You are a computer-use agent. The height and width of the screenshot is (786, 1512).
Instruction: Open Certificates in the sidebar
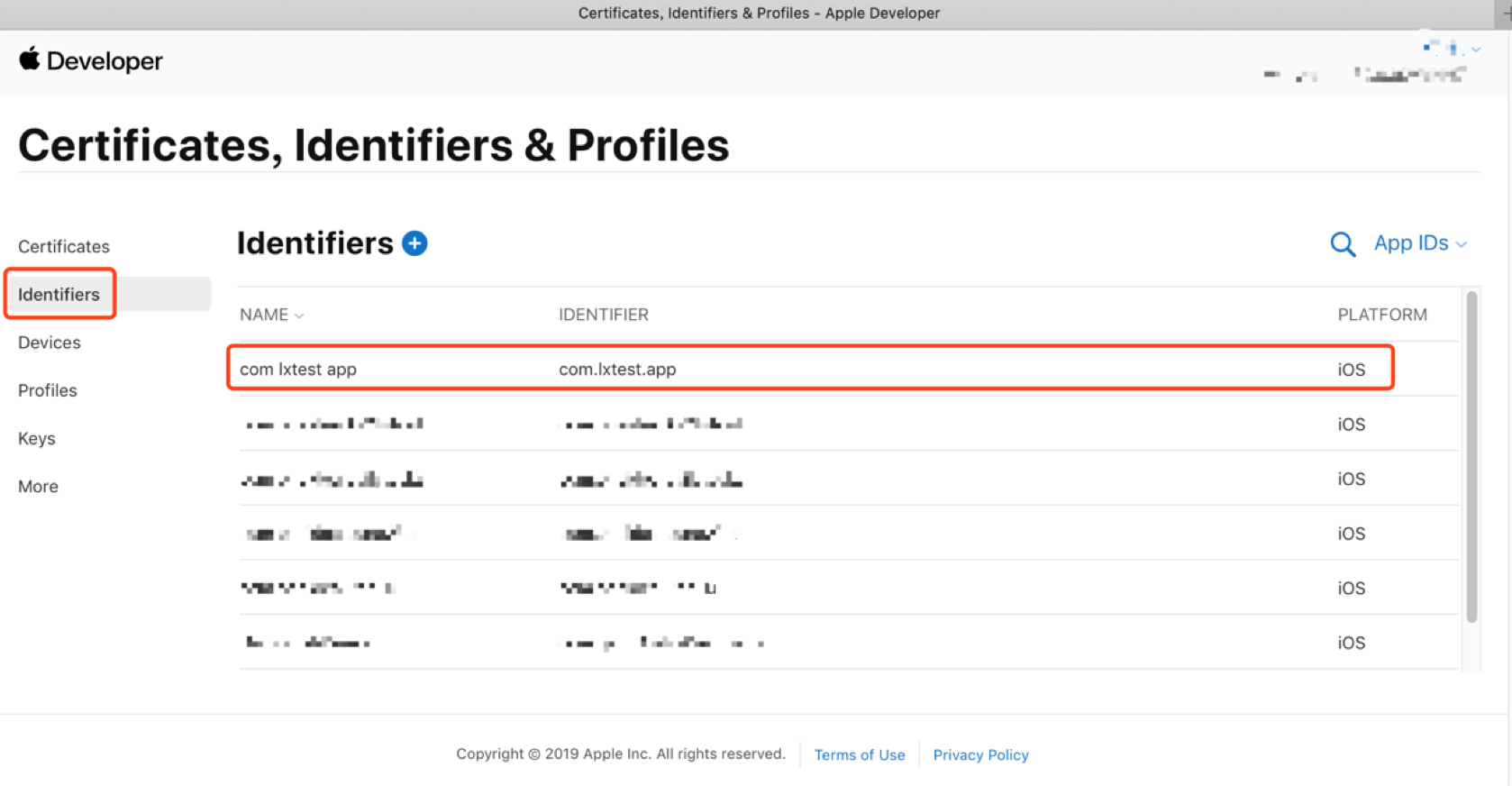(x=64, y=246)
